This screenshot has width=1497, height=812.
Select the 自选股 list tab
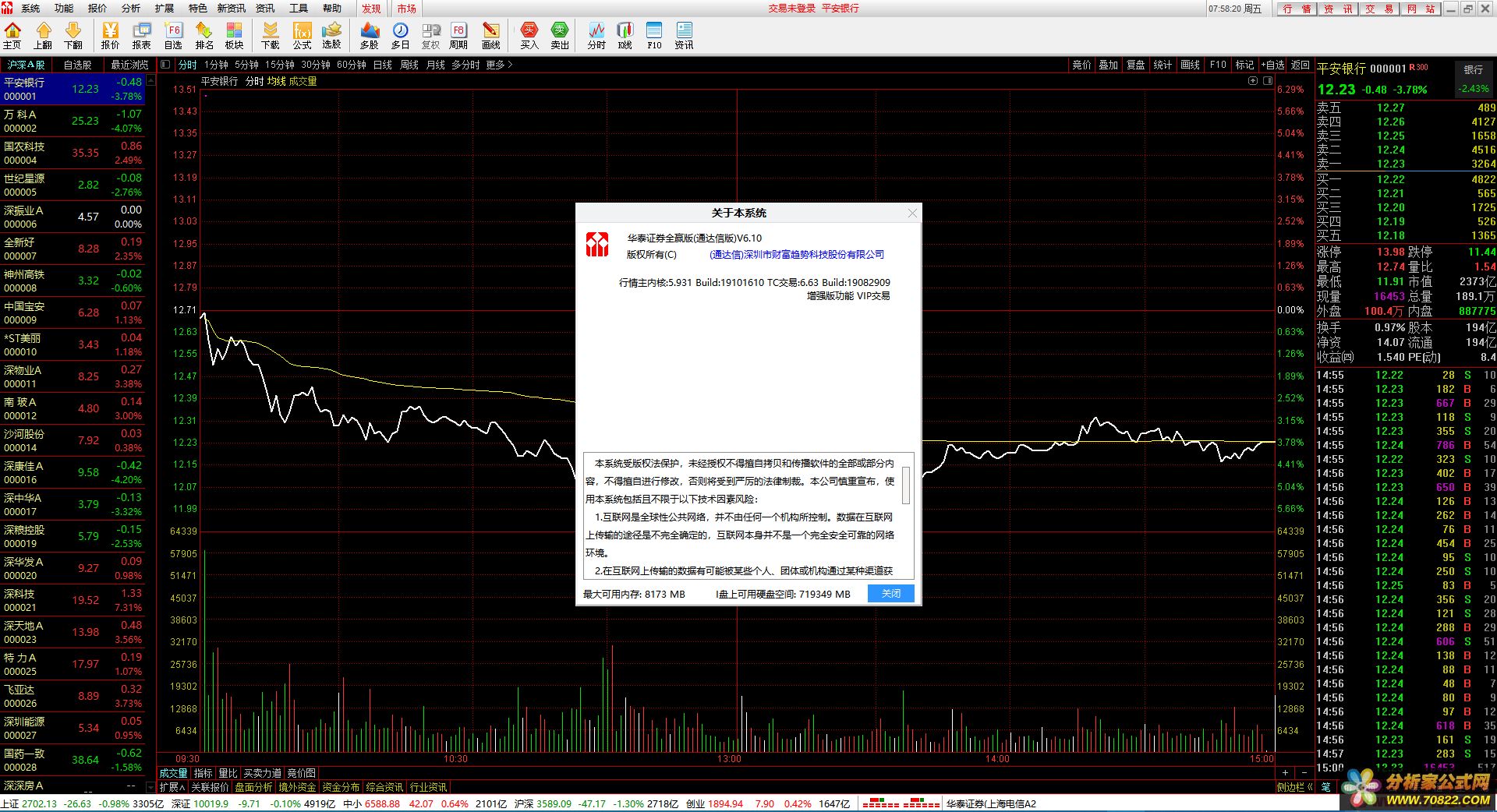click(77, 65)
